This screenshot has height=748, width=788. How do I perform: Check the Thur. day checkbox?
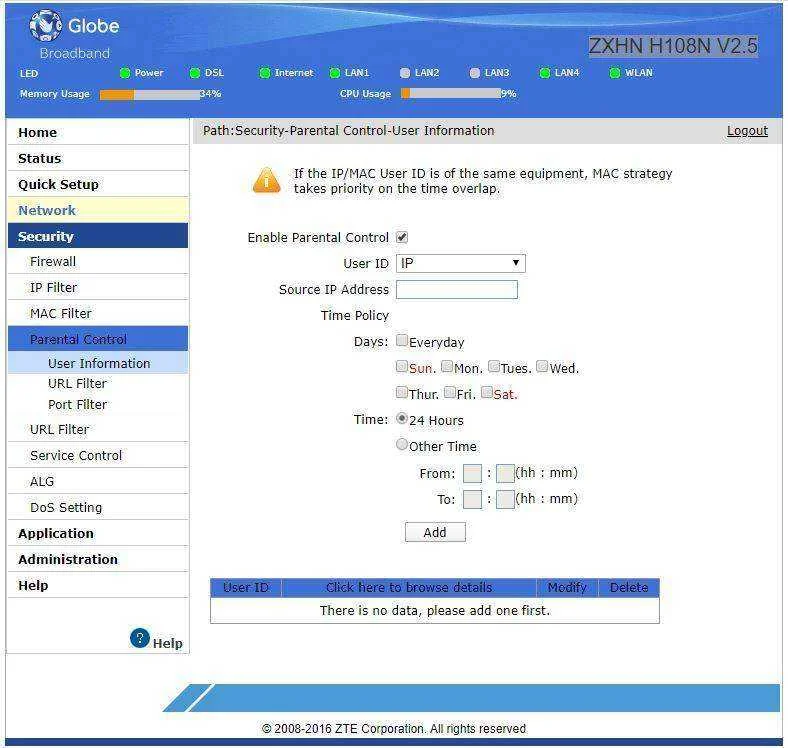(402, 392)
